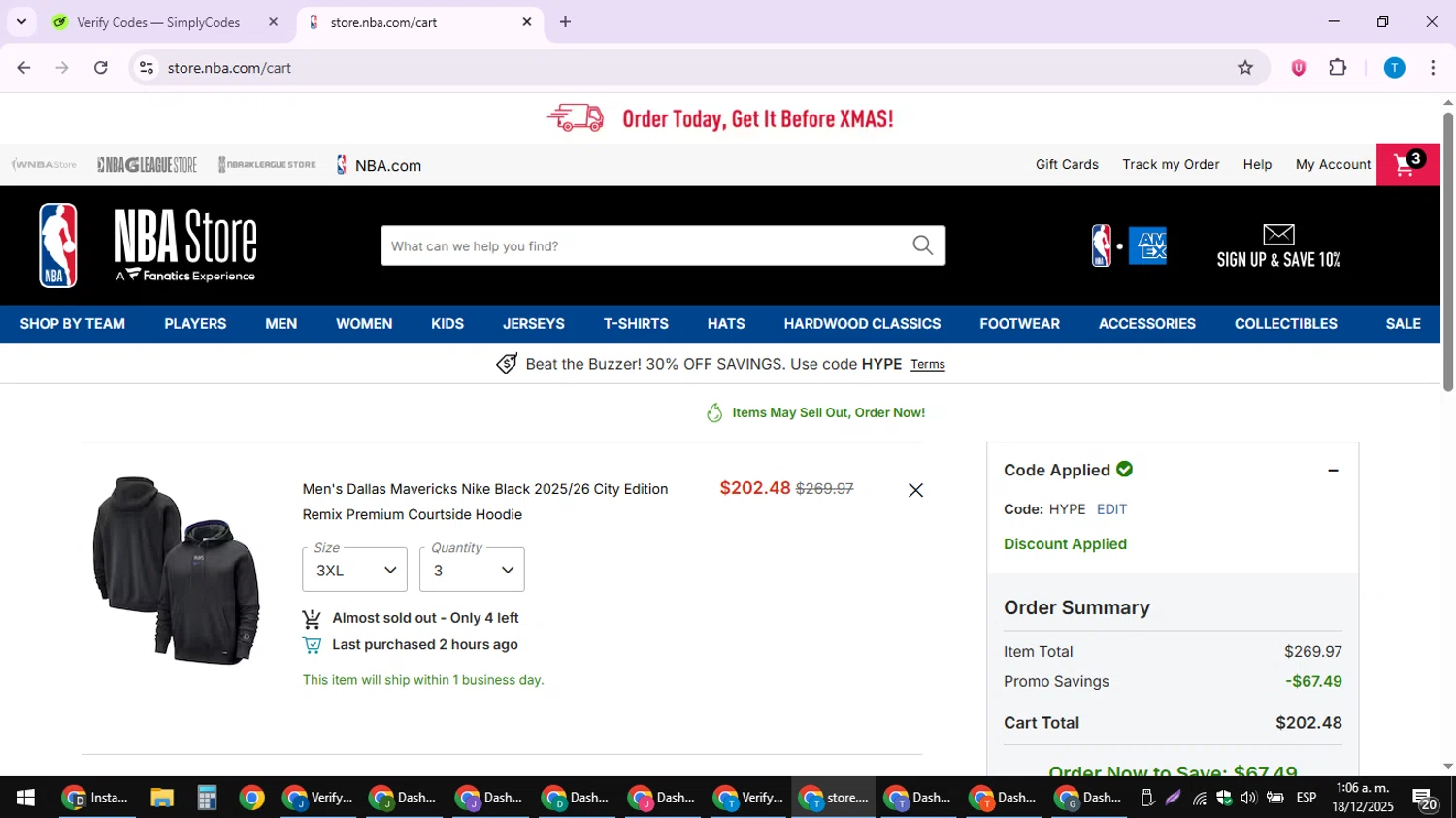
Task: Open the NBA 2K League Store logo
Action: point(267,165)
